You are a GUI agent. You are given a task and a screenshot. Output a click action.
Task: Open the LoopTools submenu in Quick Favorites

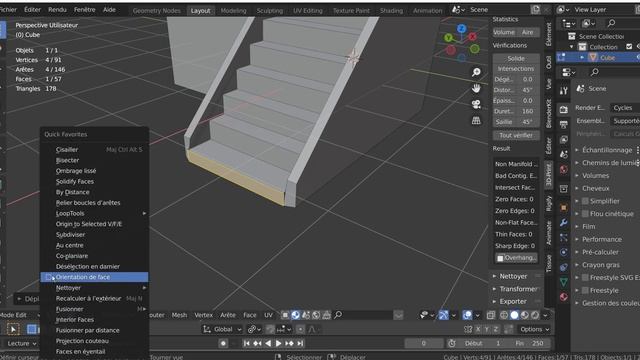click(x=94, y=213)
